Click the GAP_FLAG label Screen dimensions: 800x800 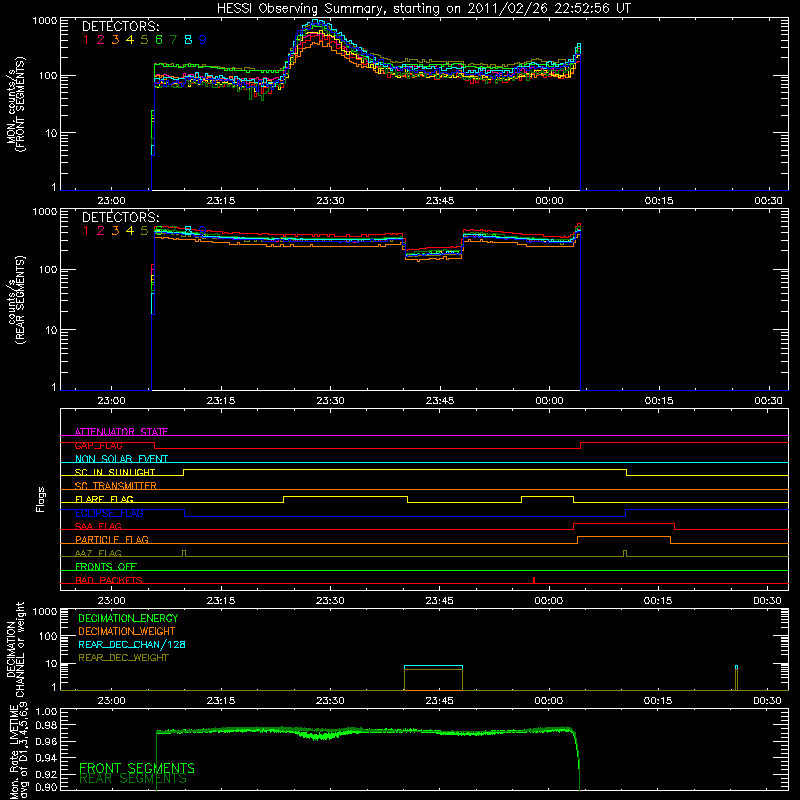pos(98,445)
